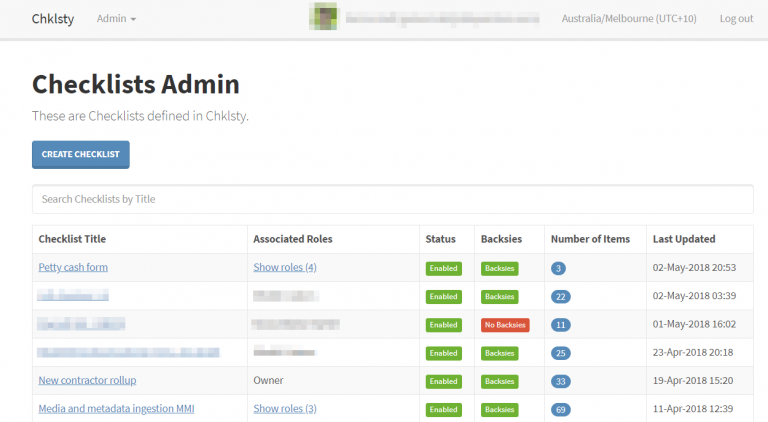This screenshot has height=422, width=768.
Task: Click the pixelated user avatar
Action: 324,18
